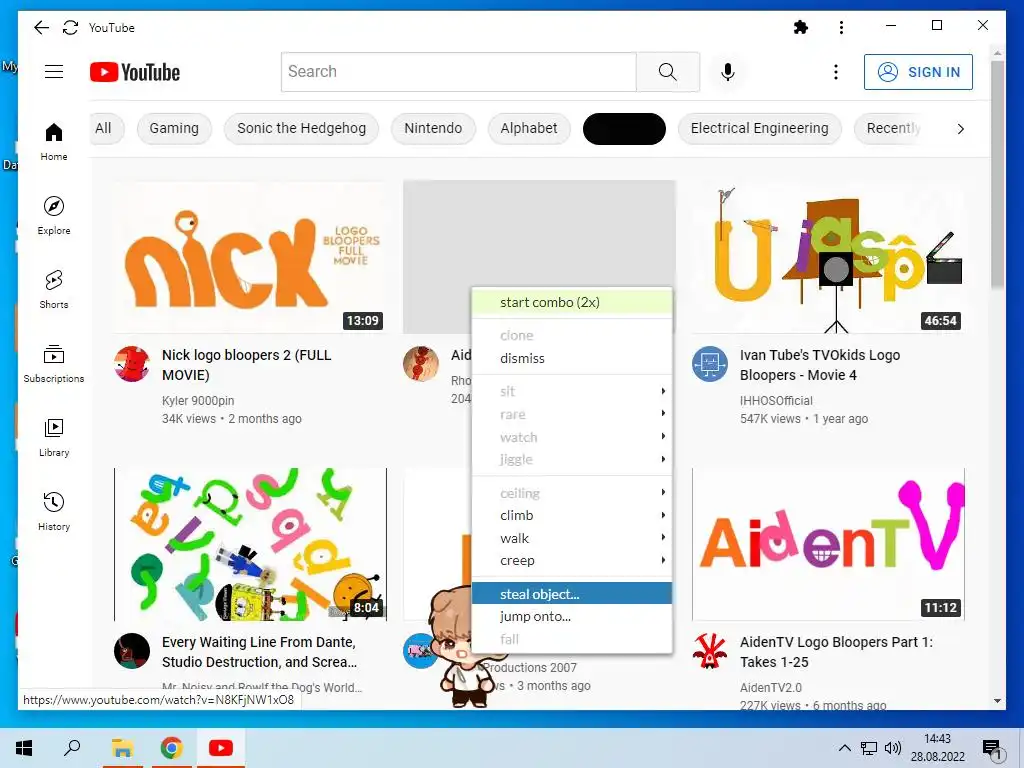Choose jump onto... menu entry
The image size is (1024, 768).
click(571, 616)
